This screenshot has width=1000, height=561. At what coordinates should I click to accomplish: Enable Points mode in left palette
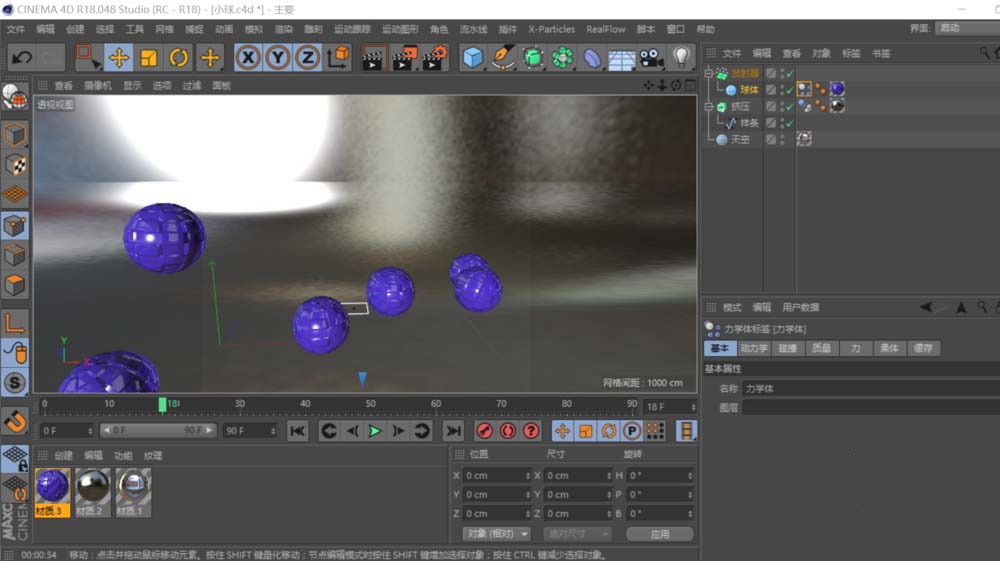tap(15, 226)
